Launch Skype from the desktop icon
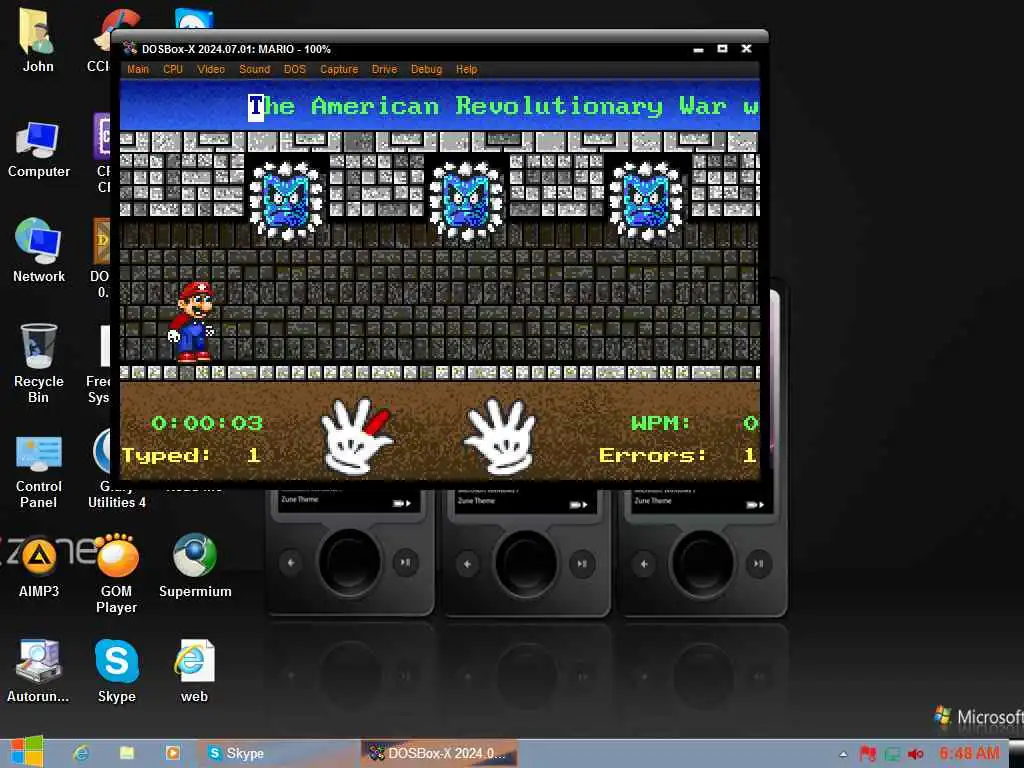The width and height of the screenshot is (1024, 768). click(x=116, y=671)
